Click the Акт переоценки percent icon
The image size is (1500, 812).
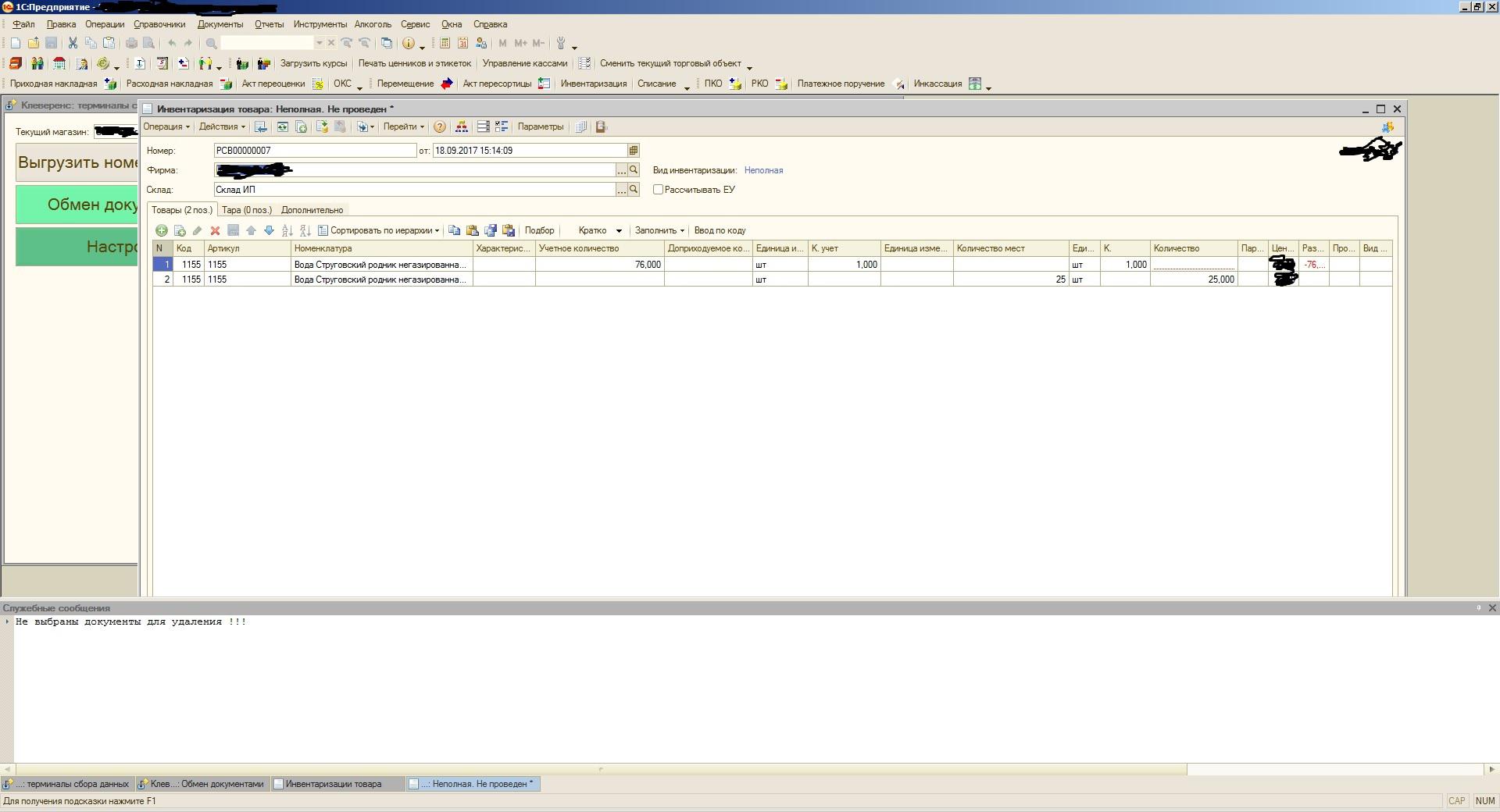pos(318,84)
